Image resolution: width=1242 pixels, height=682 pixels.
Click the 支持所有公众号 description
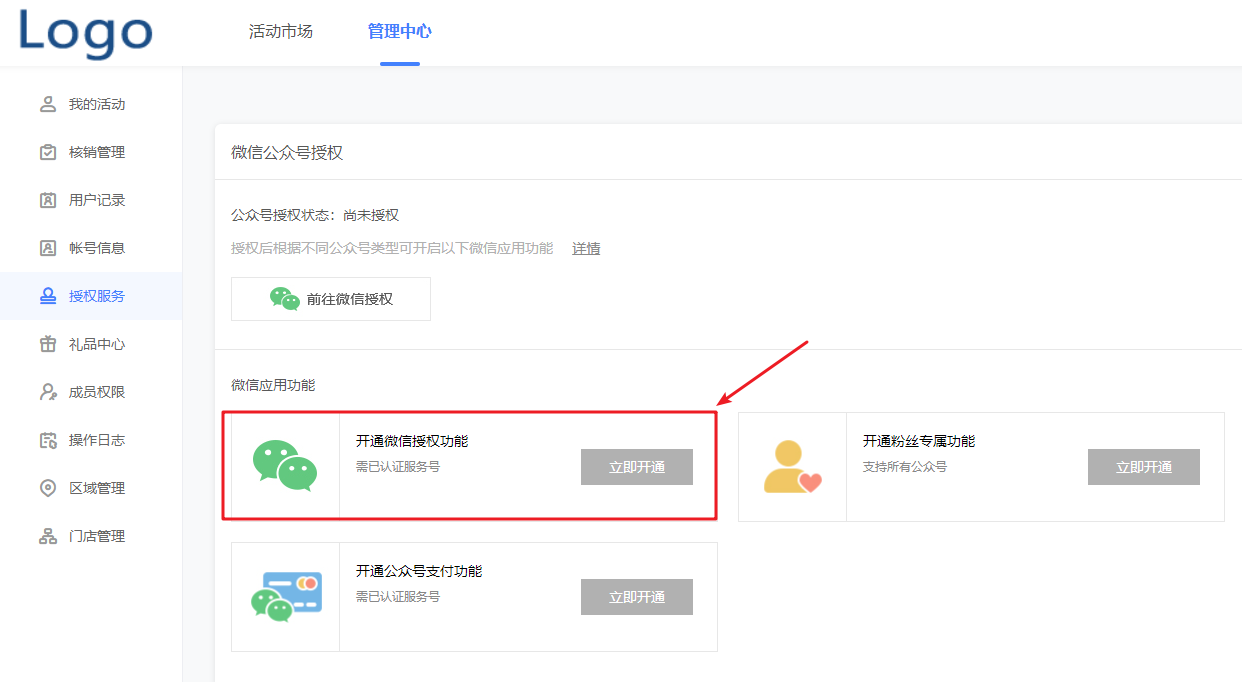point(905,467)
